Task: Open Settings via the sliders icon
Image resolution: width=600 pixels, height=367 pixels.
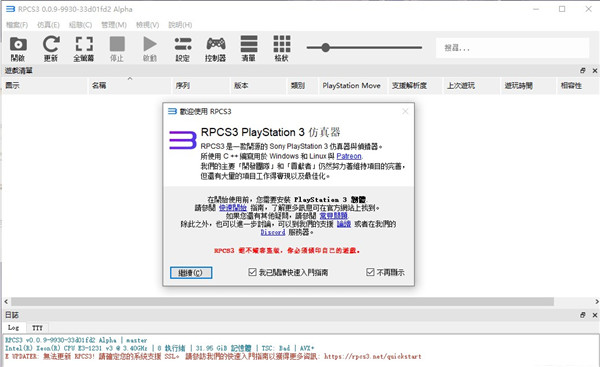Action: point(183,44)
